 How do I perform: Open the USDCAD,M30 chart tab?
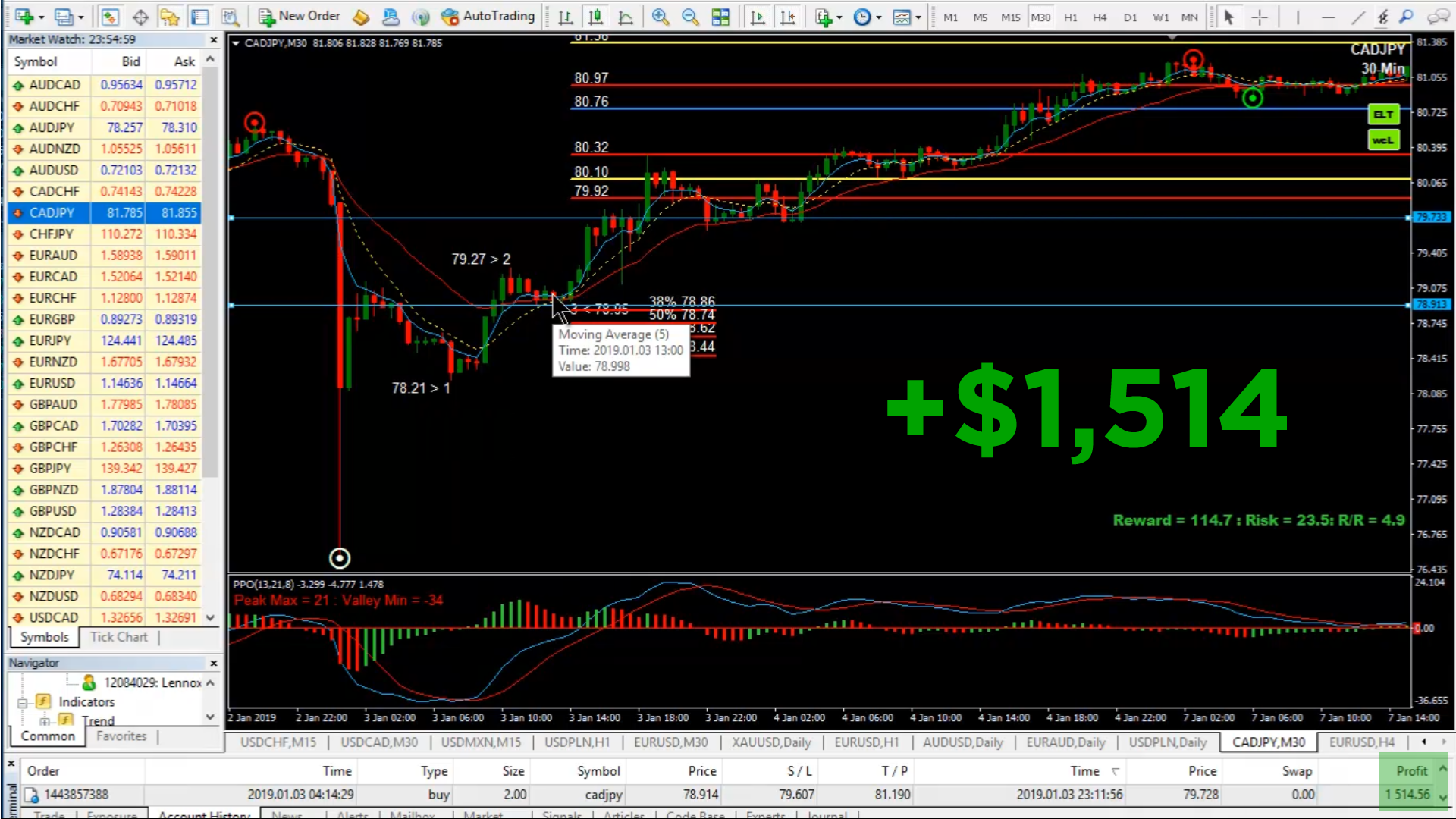click(x=379, y=742)
